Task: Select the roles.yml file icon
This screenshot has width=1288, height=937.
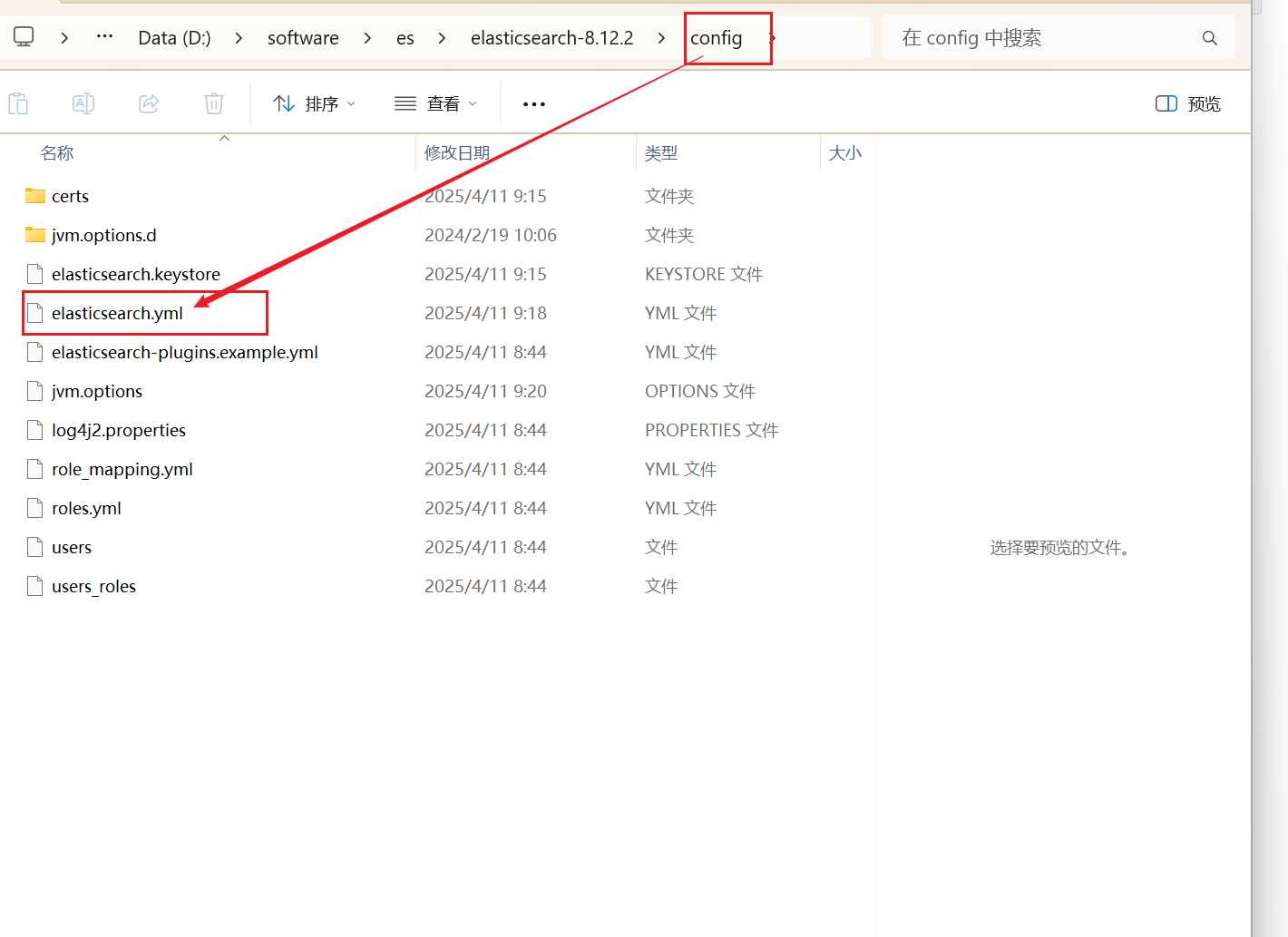Action: coord(35,508)
